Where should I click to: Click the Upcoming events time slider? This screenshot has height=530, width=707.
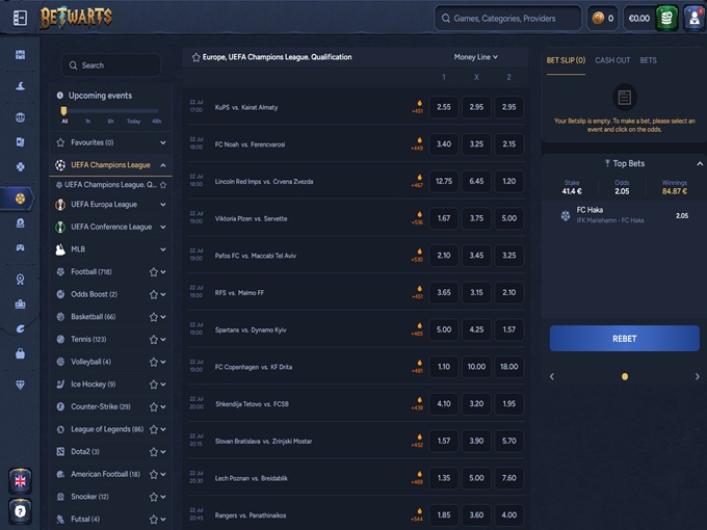109,111
